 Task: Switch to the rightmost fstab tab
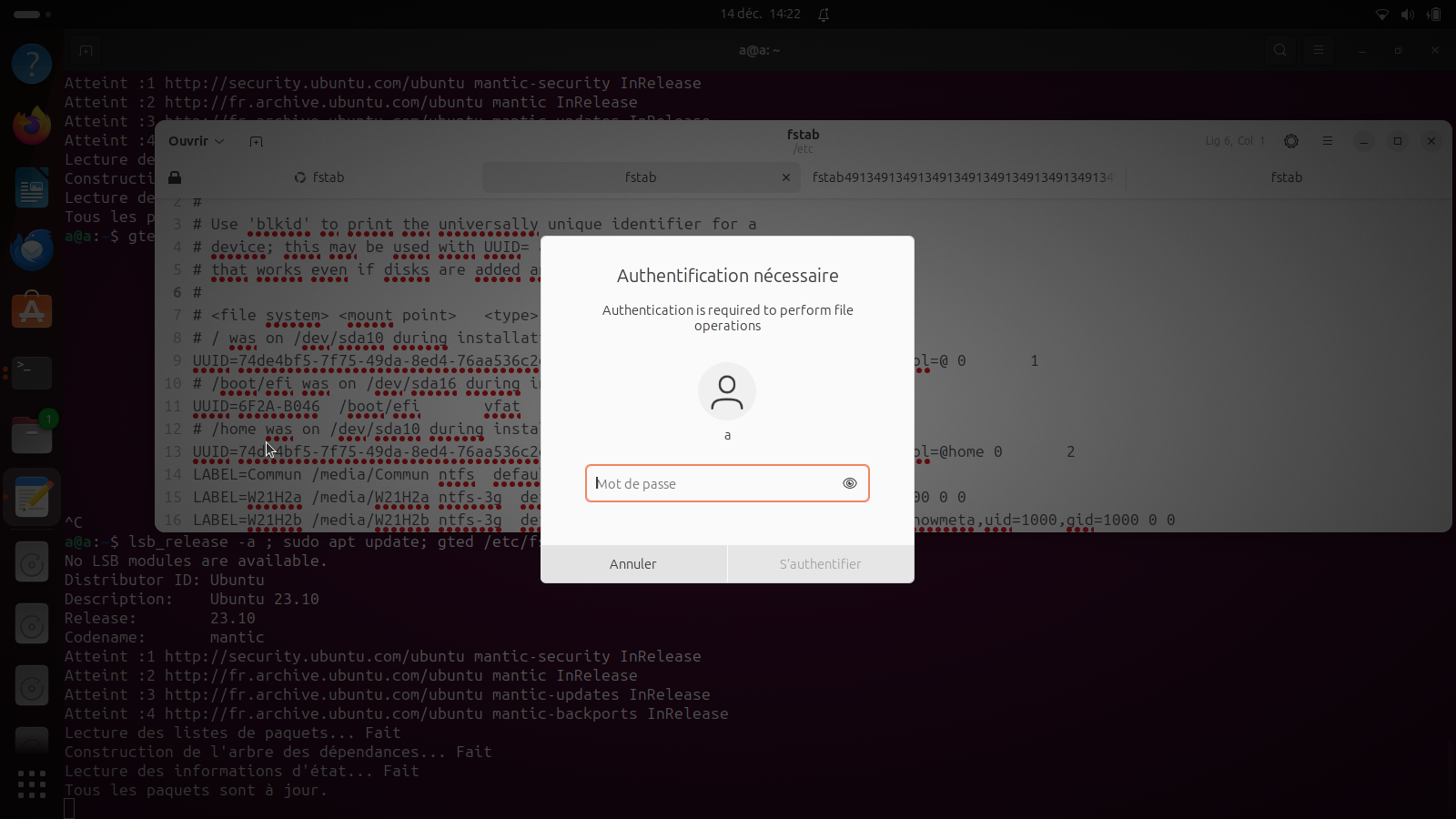coord(1287,177)
